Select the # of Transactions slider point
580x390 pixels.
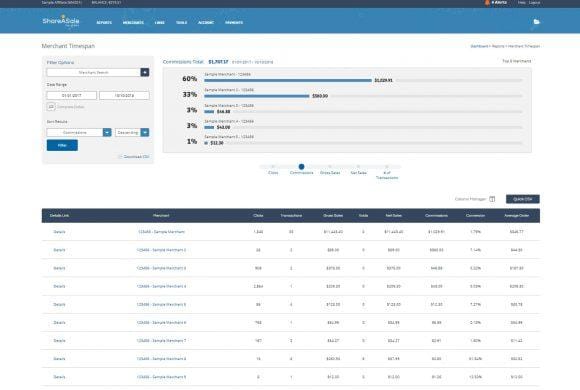(387, 167)
